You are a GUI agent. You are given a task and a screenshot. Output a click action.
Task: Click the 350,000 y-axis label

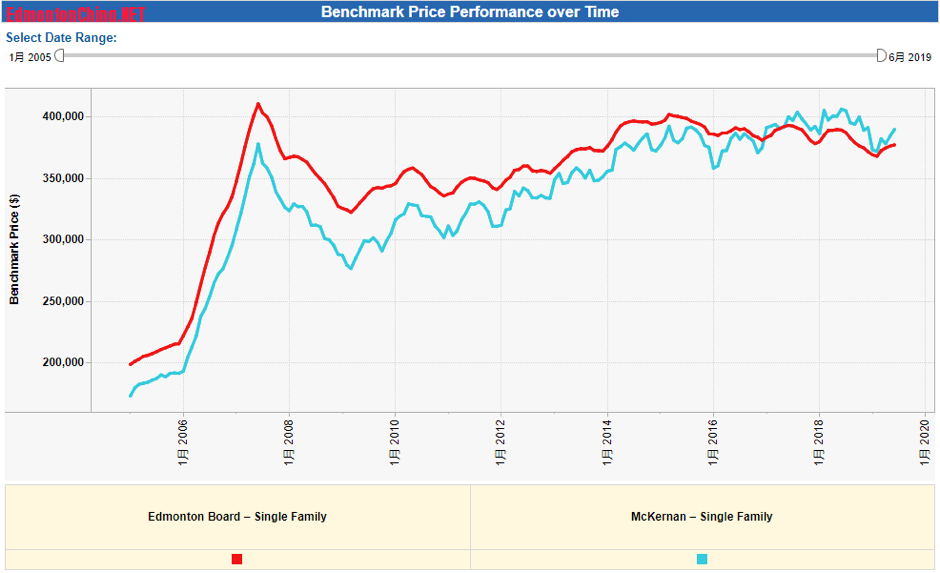pos(63,178)
